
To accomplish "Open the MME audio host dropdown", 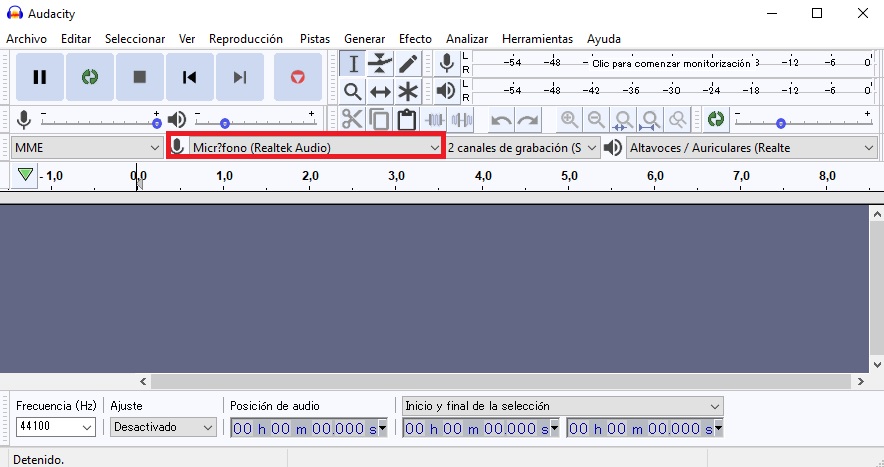I will 87,148.
